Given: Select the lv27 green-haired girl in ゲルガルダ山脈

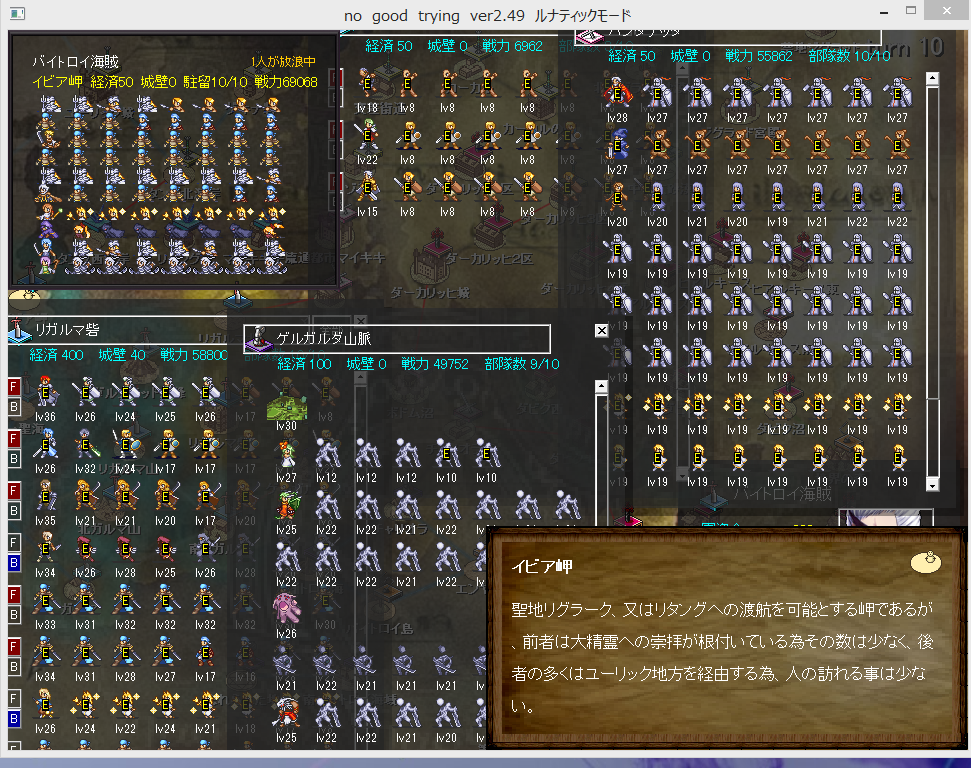Looking at the screenshot, I should point(286,455).
